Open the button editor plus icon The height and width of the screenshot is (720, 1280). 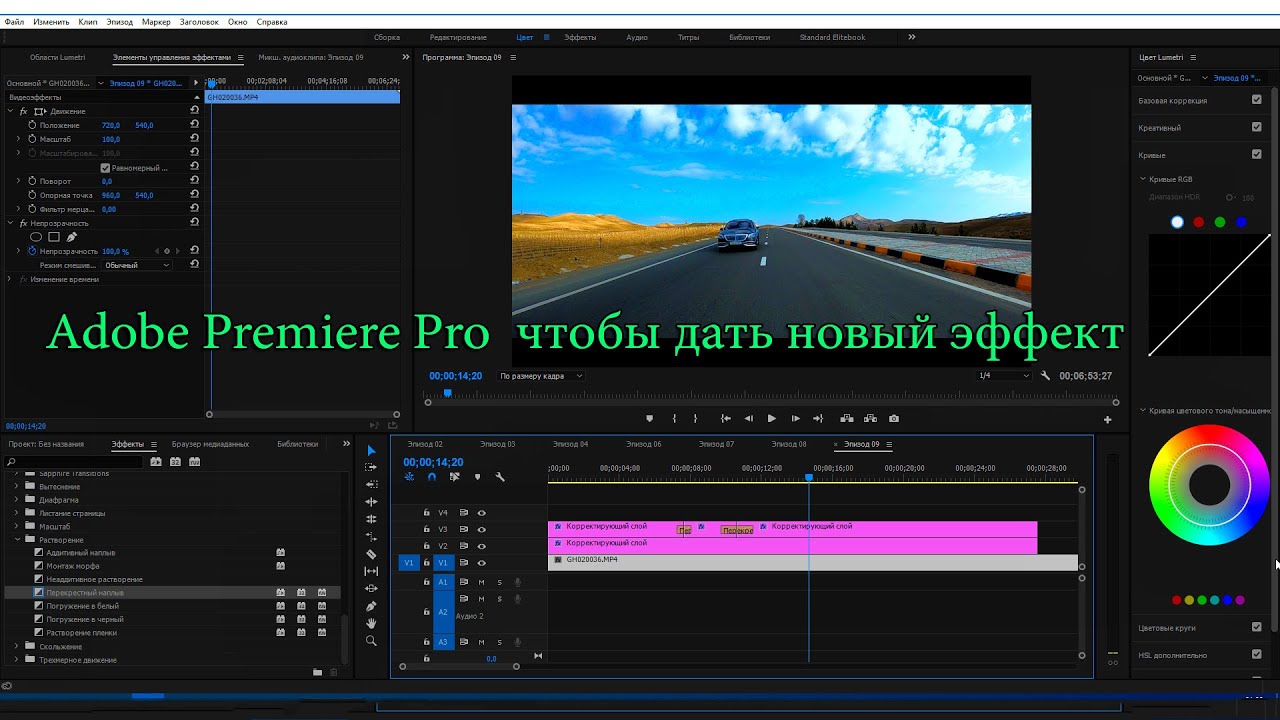(x=1107, y=420)
